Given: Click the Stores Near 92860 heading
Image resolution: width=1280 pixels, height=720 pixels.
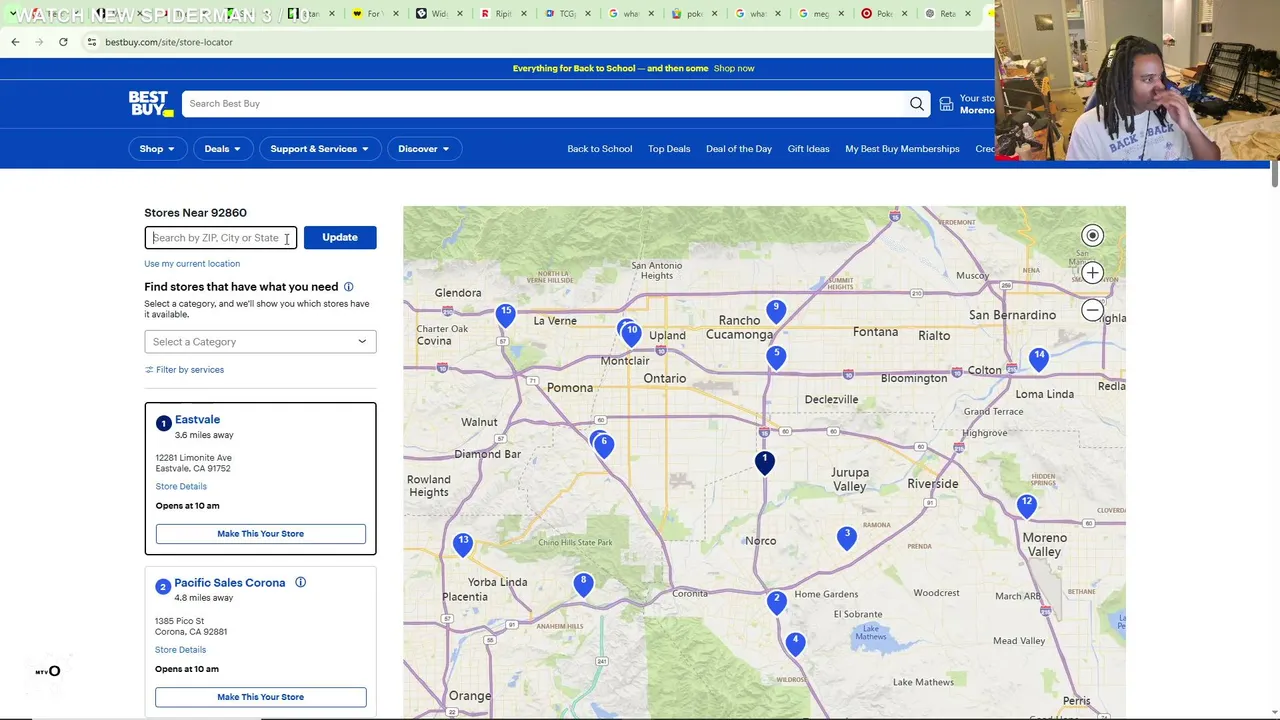Looking at the screenshot, I should tap(195, 213).
